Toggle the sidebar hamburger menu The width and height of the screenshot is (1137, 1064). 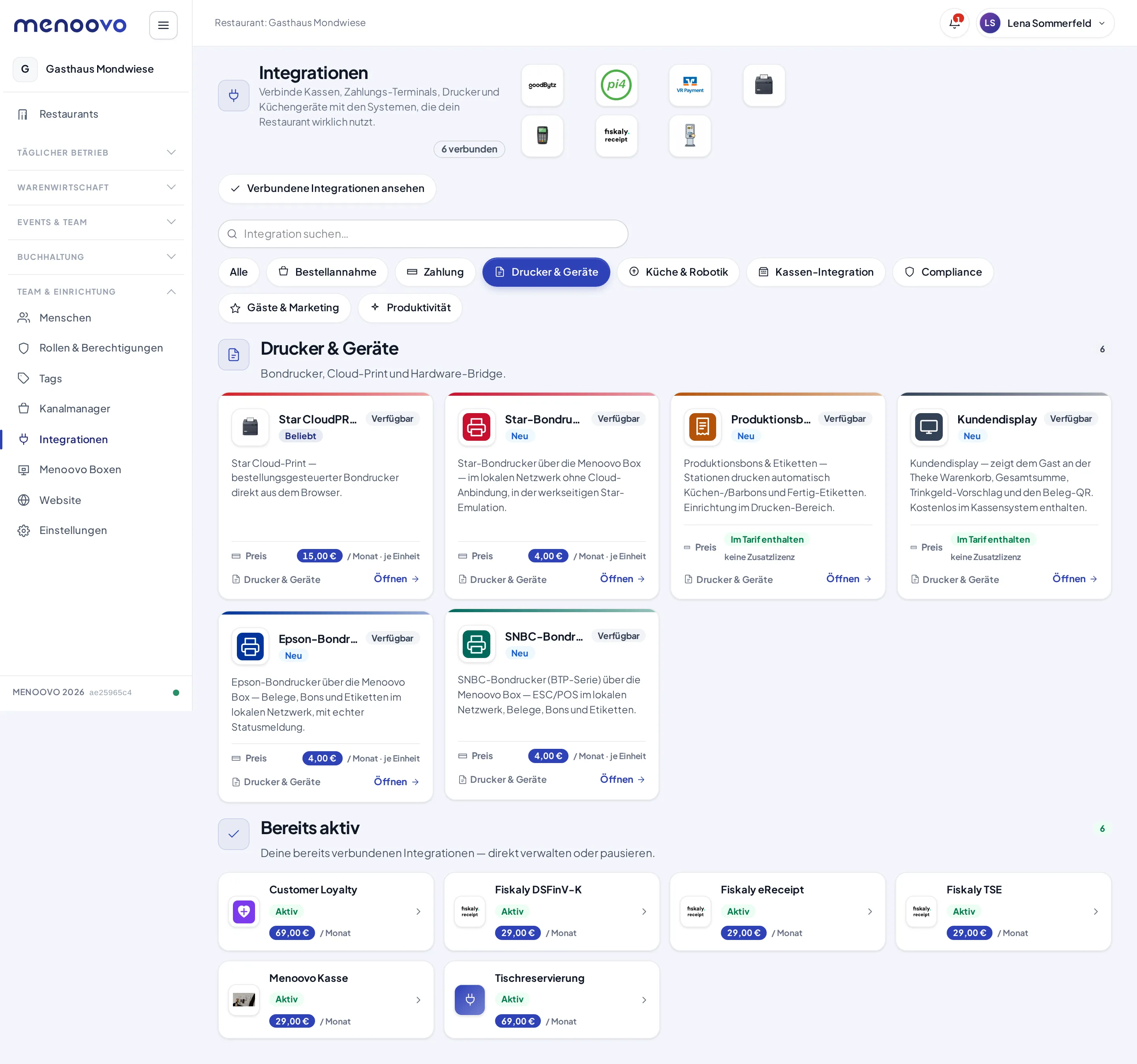point(163,25)
